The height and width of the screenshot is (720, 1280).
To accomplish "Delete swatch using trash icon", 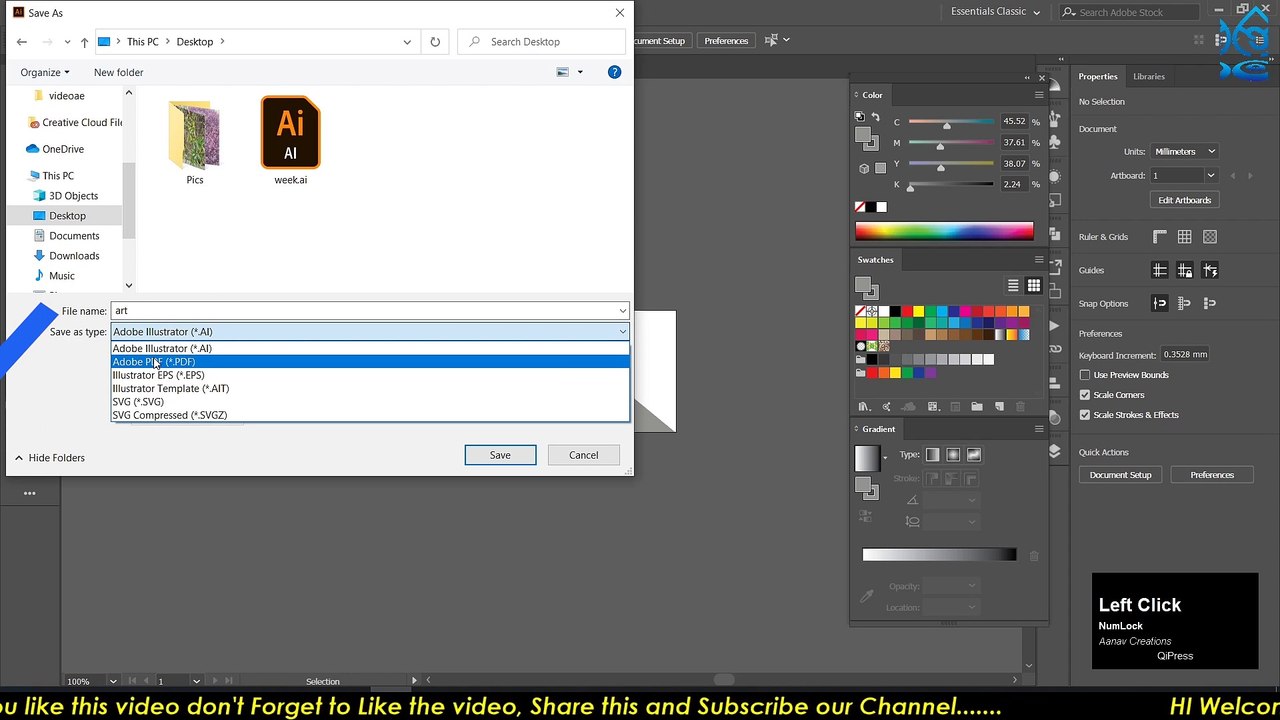I will pyautogui.click(x=1020, y=407).
